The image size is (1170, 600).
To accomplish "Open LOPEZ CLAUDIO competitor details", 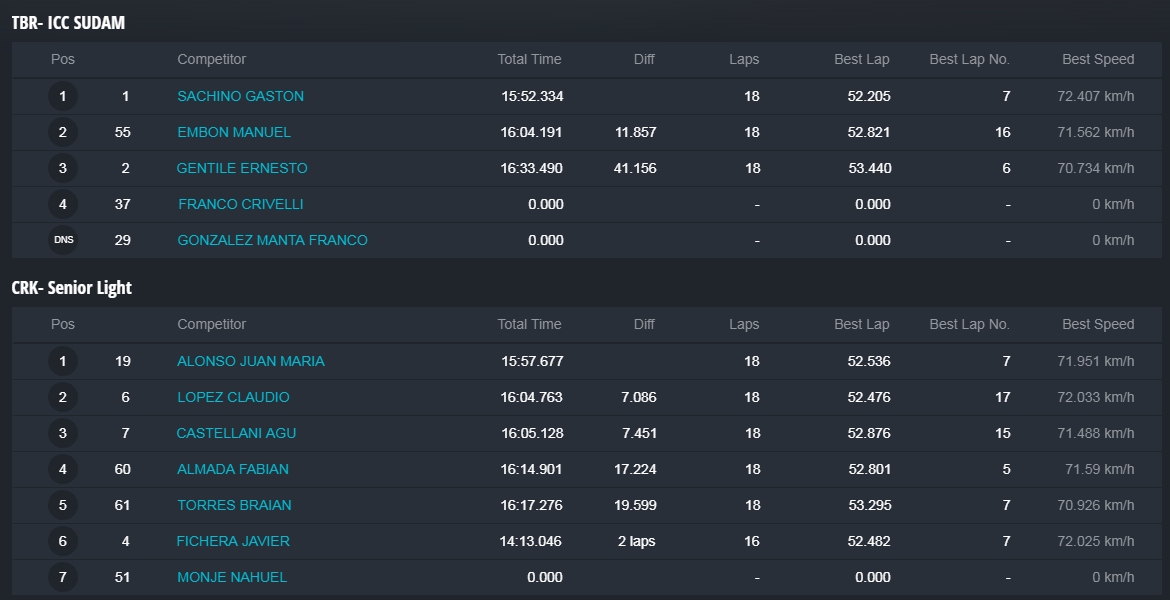I will 233,397.
